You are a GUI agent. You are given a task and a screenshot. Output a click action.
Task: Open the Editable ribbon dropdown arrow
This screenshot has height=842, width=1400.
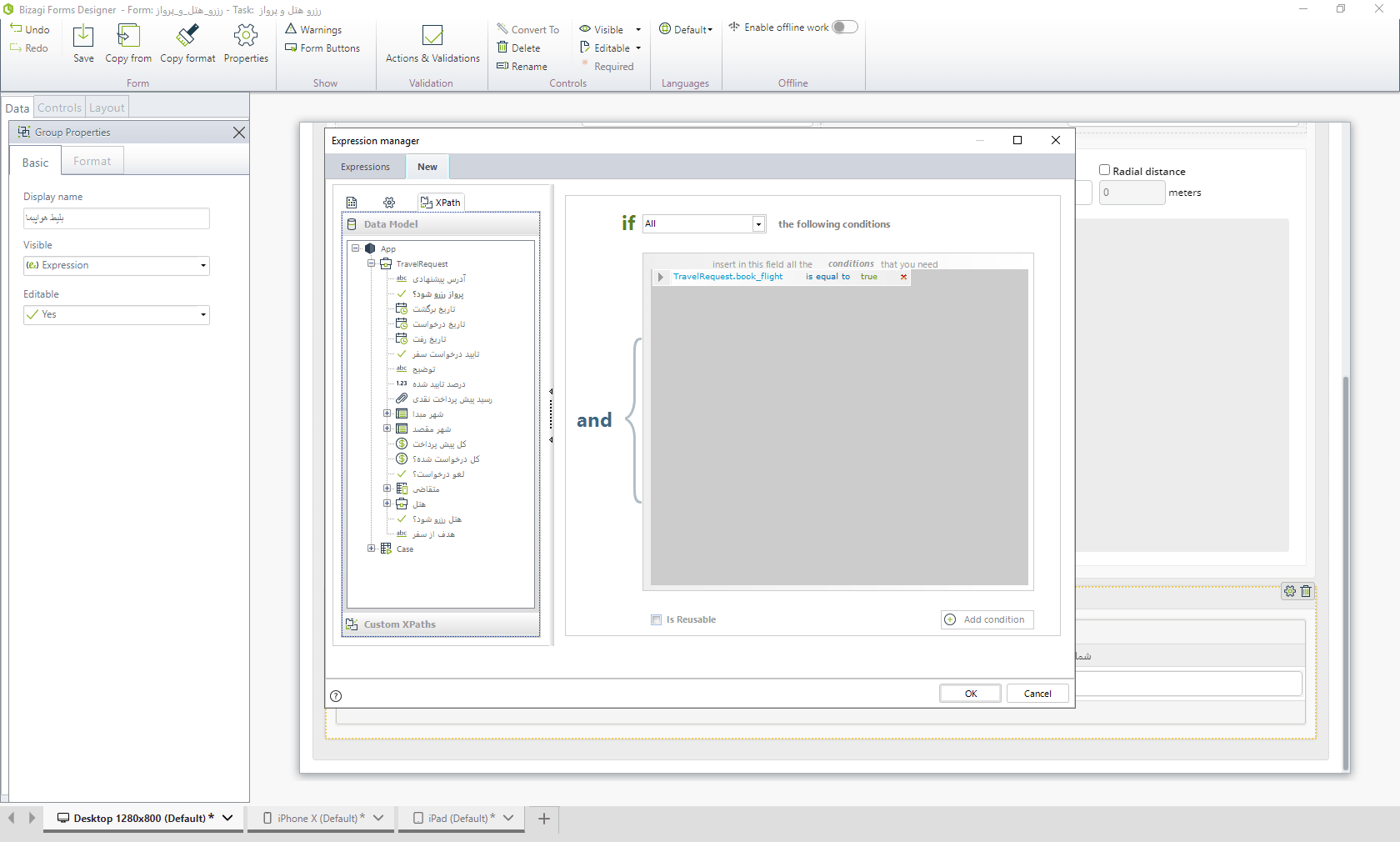638,48
